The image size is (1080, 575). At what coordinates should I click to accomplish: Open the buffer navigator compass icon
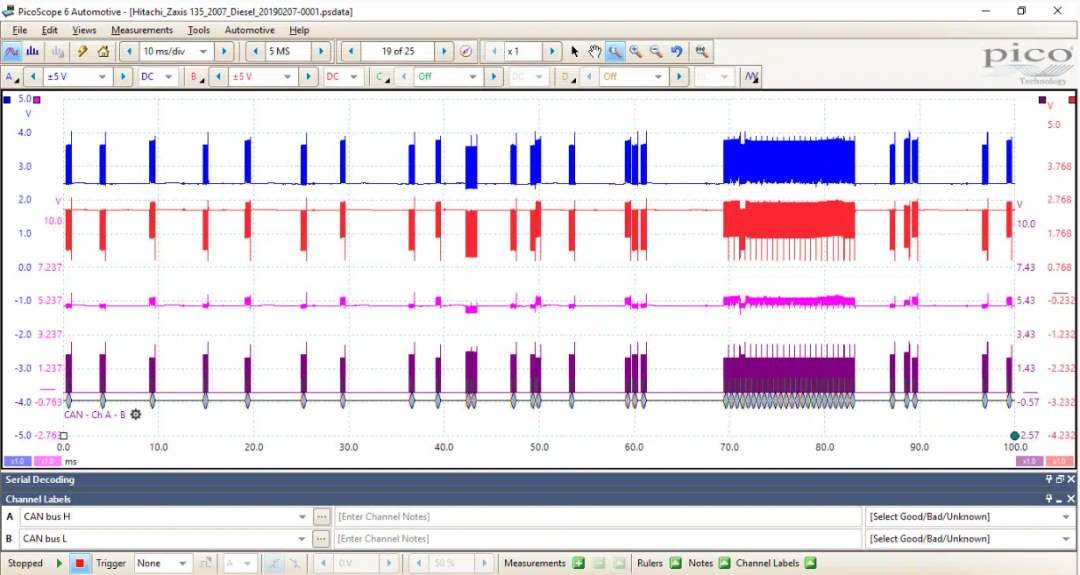(x=466, y=51)
